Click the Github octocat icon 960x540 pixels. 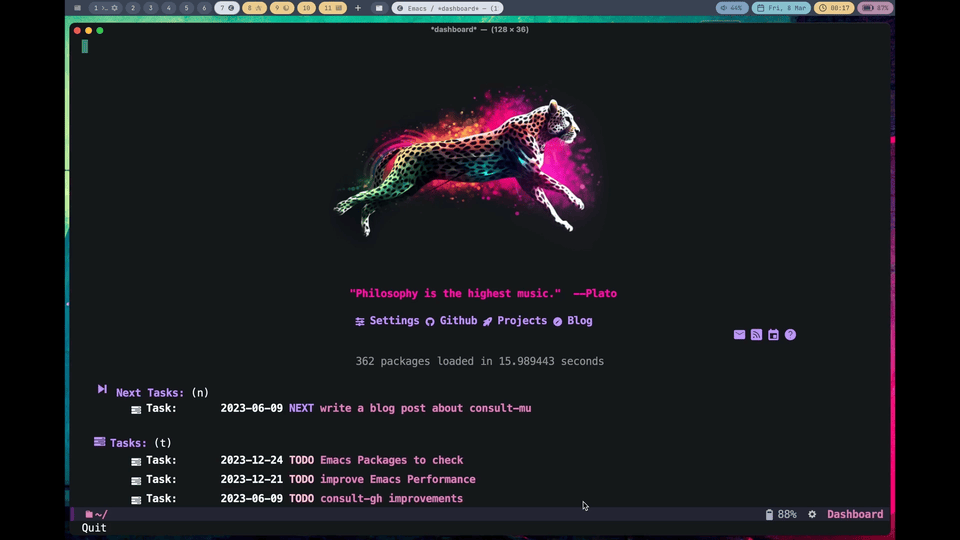(430, 321)
